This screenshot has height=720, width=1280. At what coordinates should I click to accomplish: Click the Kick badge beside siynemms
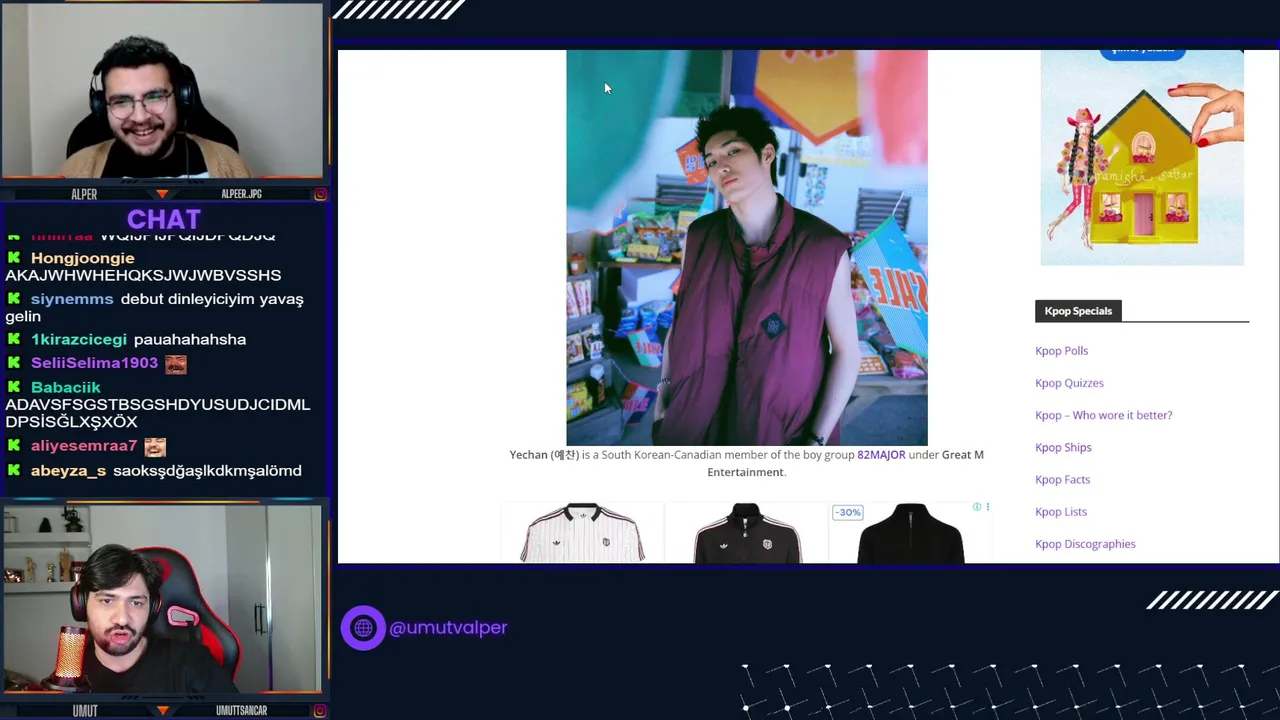pos(14,299)
